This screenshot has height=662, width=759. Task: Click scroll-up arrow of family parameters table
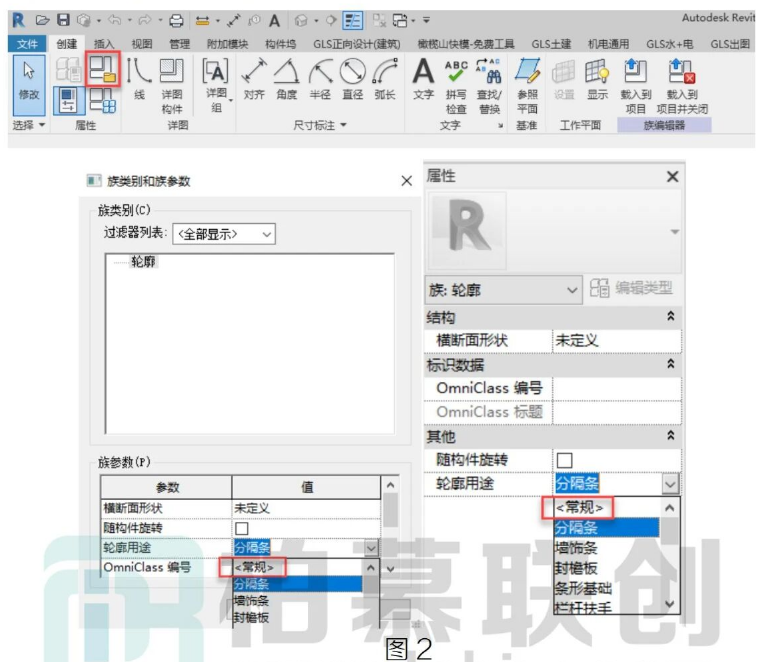coord(390,485)
